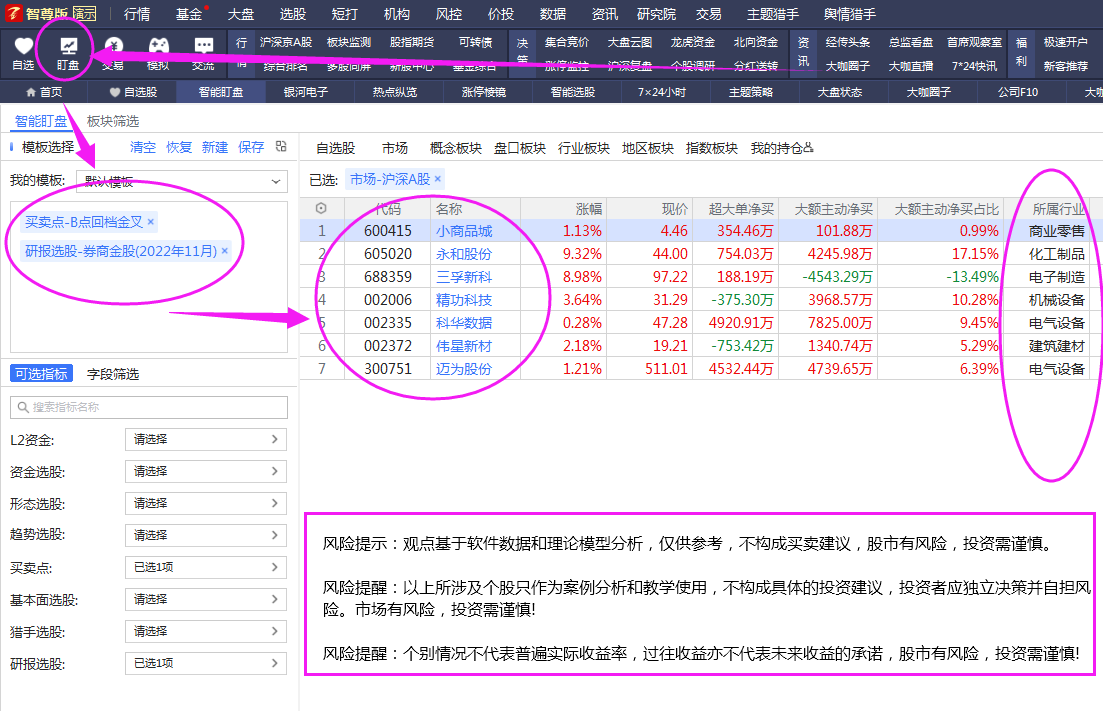Expand the 买卖点 selector

coord(205,568)
